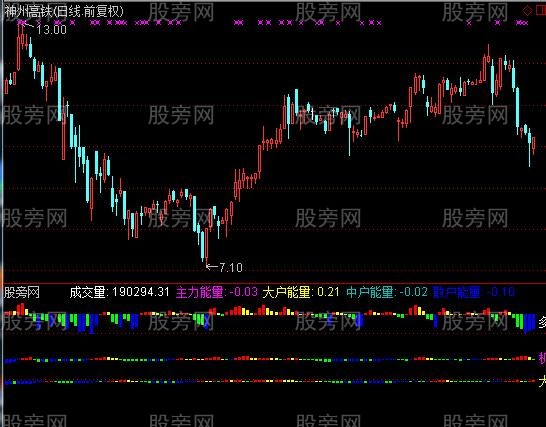Screen dimensions: 546x427
Task: Click the 成交量: 190294.31 readout
Action: click(x=119, y=292)
